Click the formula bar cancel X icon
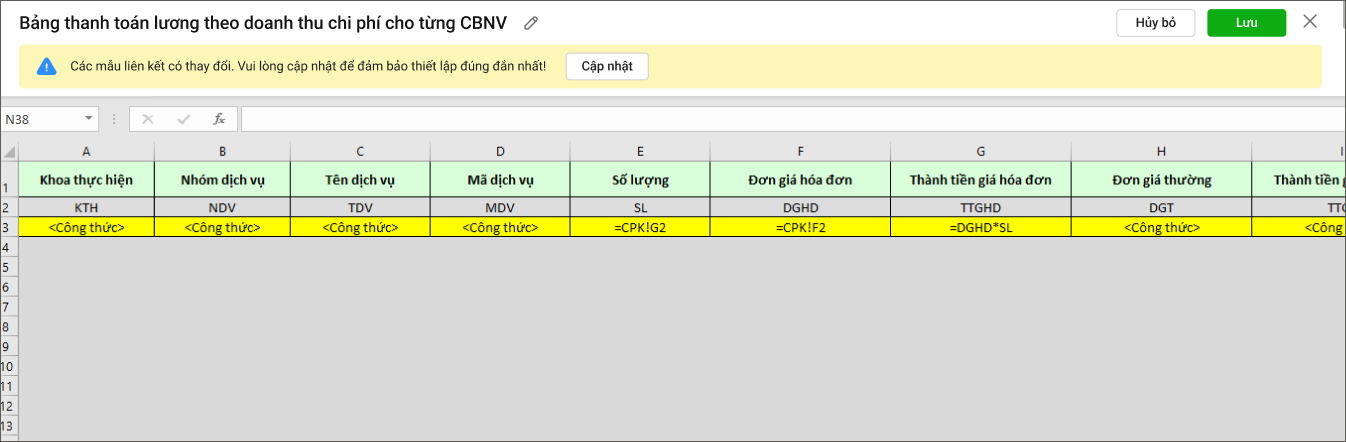 click(148, 119)
